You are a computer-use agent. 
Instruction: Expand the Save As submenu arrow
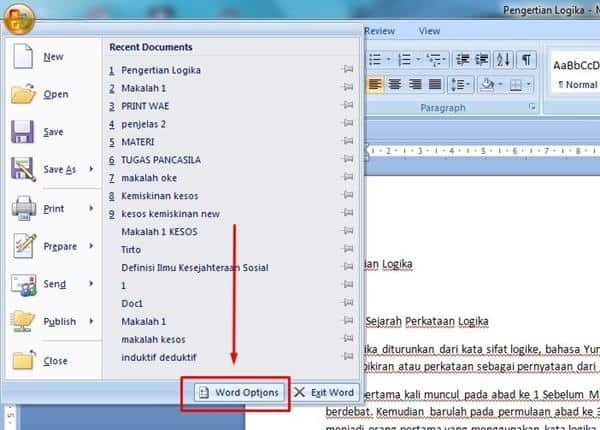[x=91, y=169]
